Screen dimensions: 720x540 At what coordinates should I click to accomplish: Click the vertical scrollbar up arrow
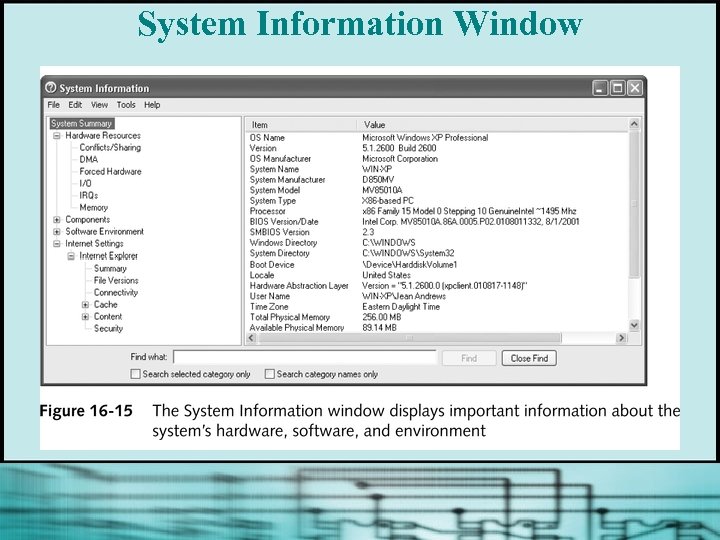pos(634,124)
